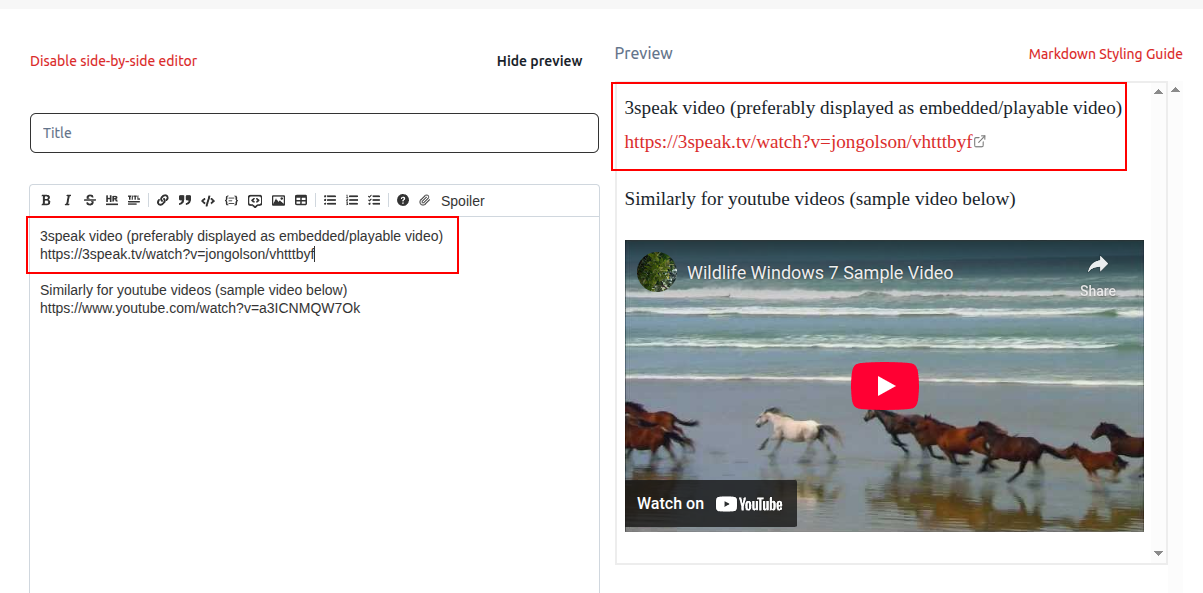Click the insert link chain icon
The width and height of the screenshot is (1203, 593).
tap(163, 201)
